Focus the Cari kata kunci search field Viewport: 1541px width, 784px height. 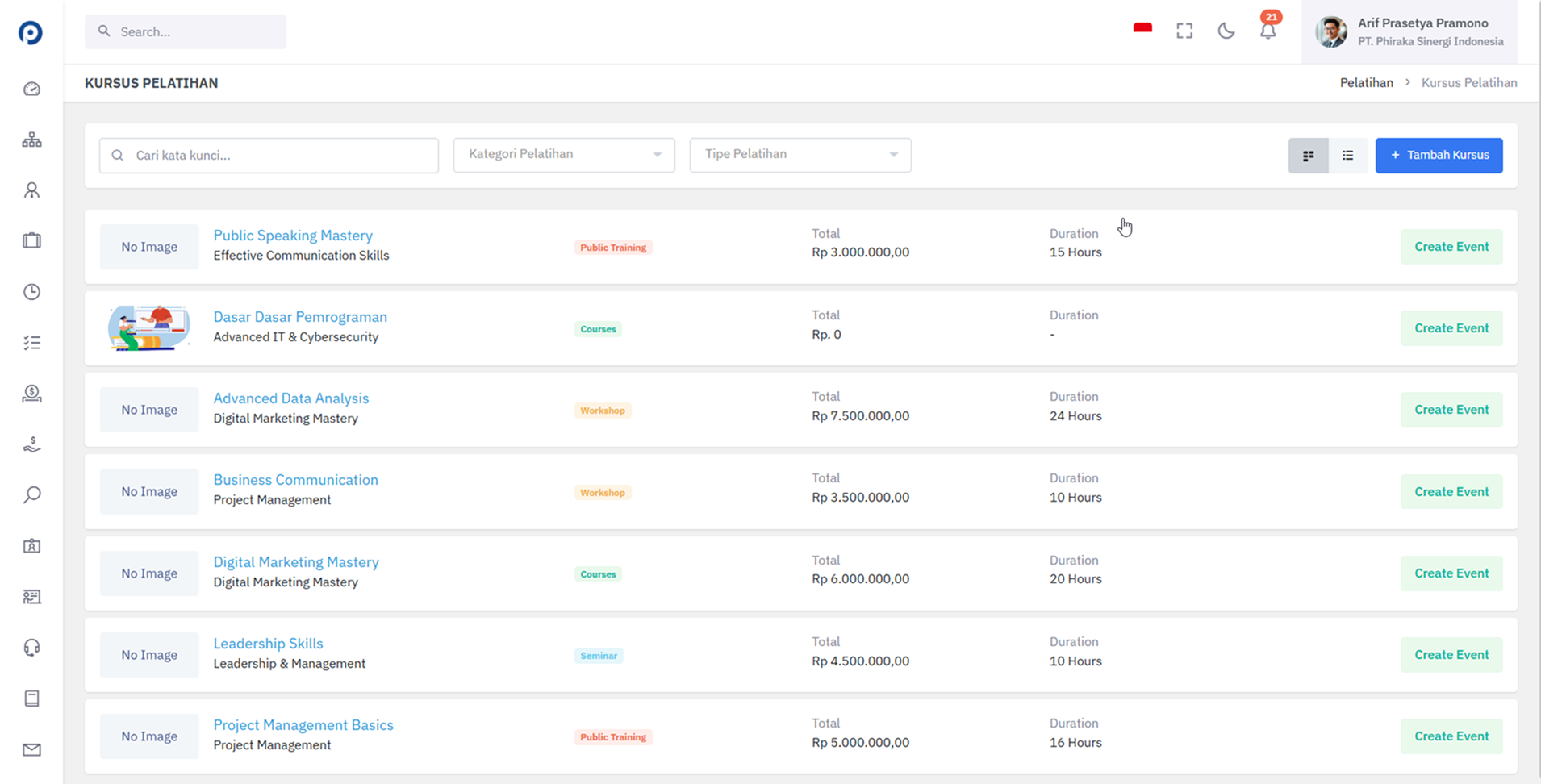(x=269, y=156)
